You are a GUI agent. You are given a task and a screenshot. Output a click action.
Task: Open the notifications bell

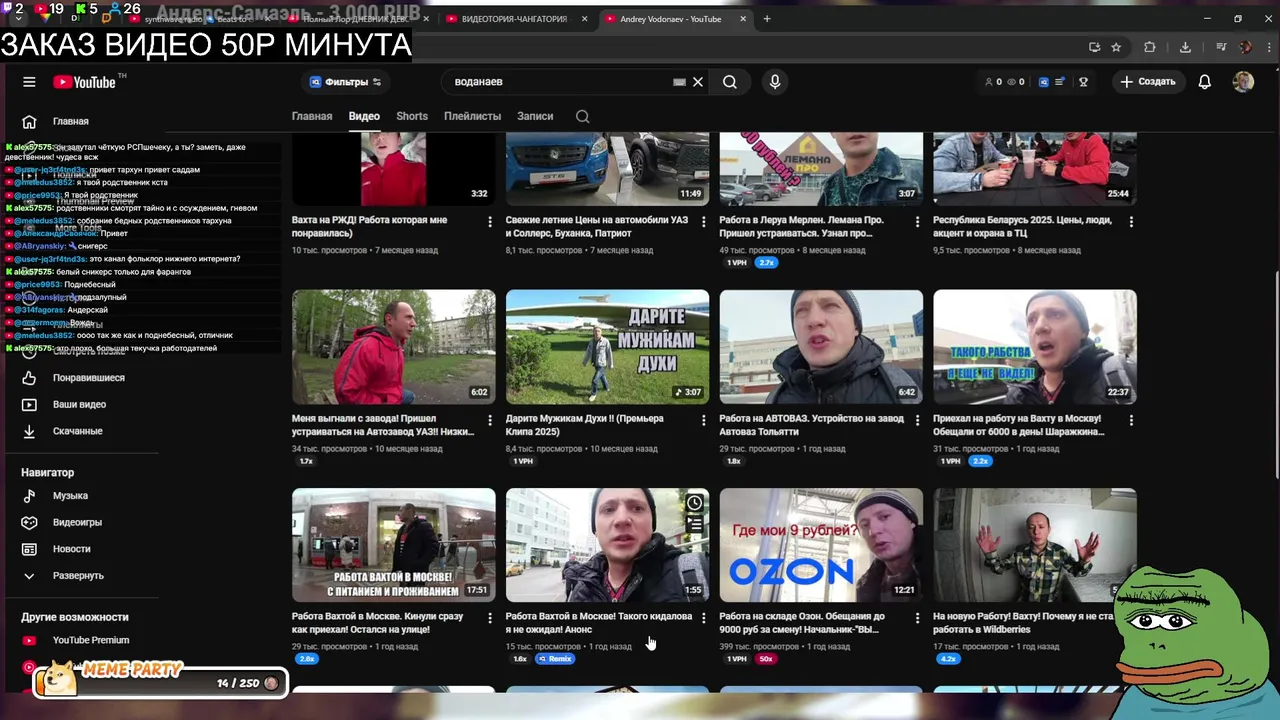(x=1205, y=82)
